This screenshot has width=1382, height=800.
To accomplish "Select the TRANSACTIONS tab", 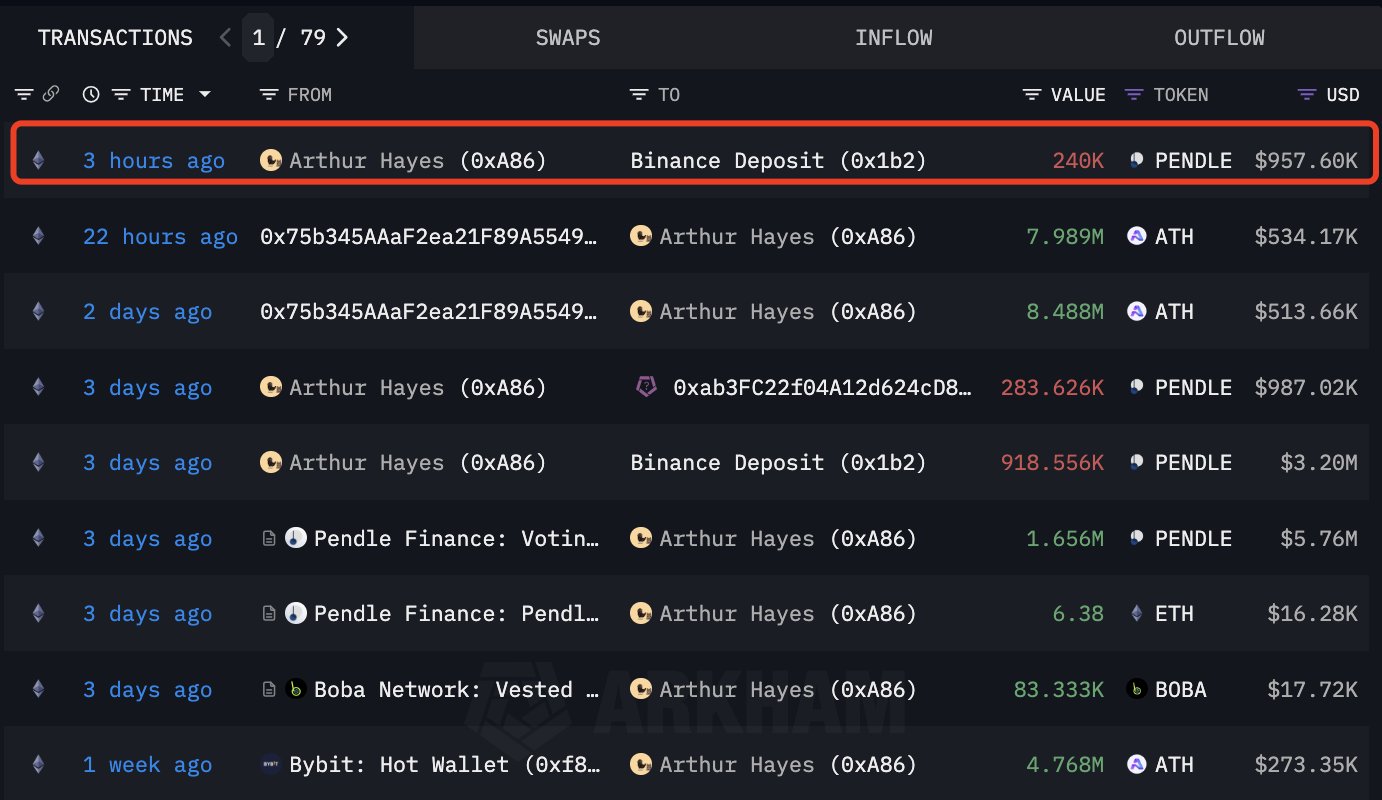I will [x=115, y=38].
